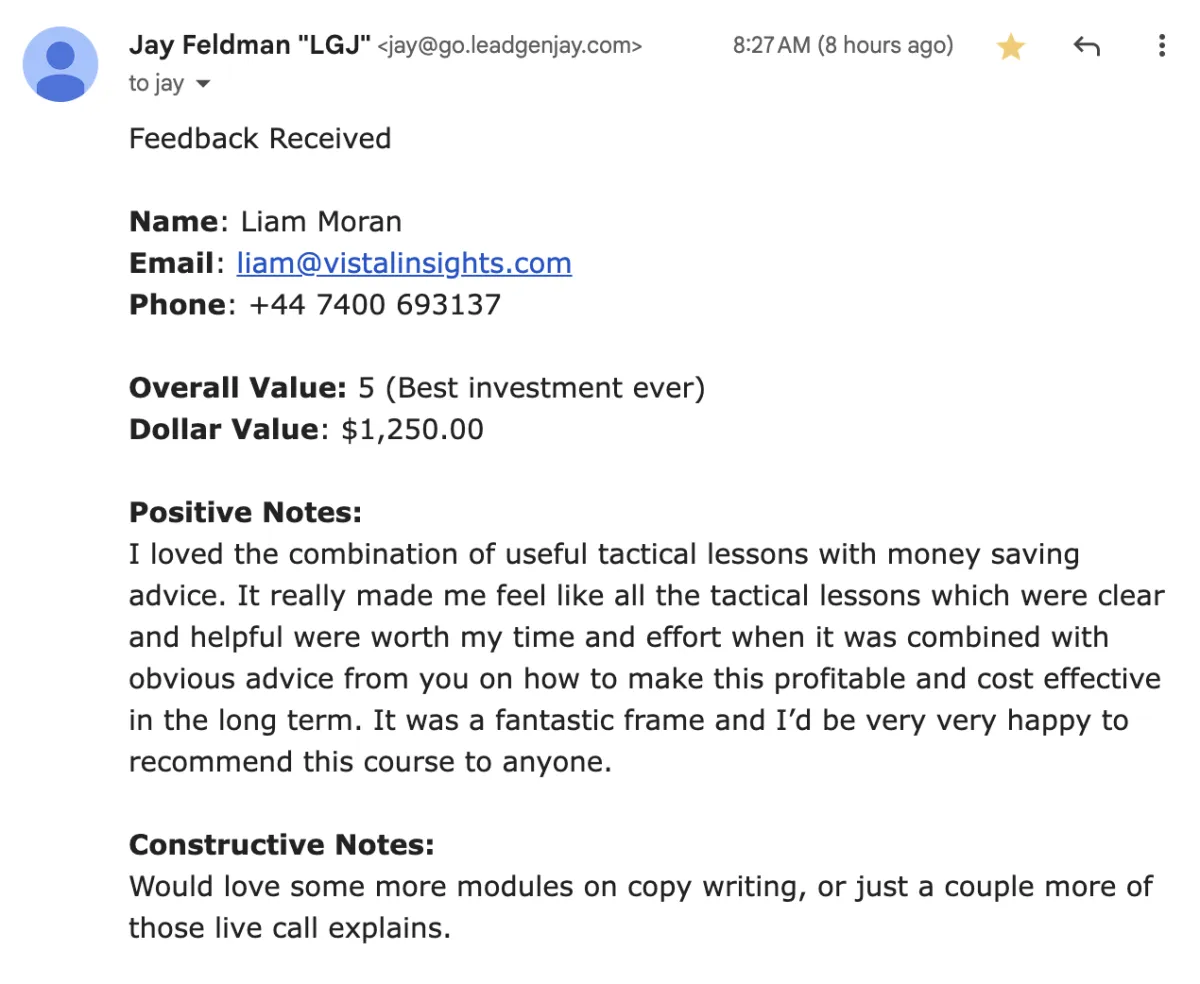Click sender name Jay Feldman "LGJ"

click(250, 45)
